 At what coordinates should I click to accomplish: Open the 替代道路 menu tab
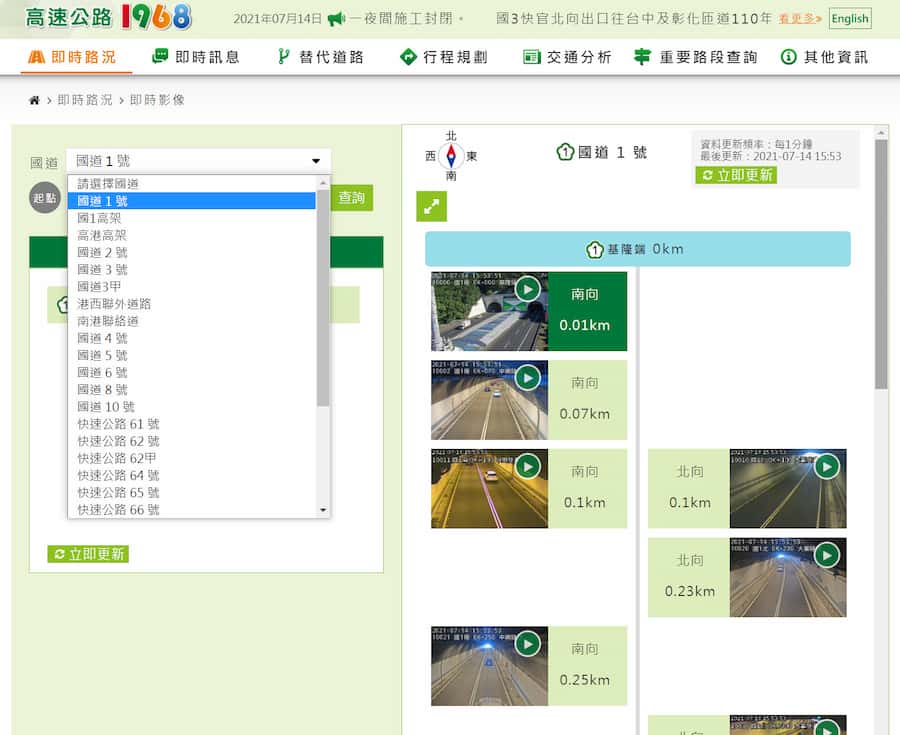[x=320, y=57]
